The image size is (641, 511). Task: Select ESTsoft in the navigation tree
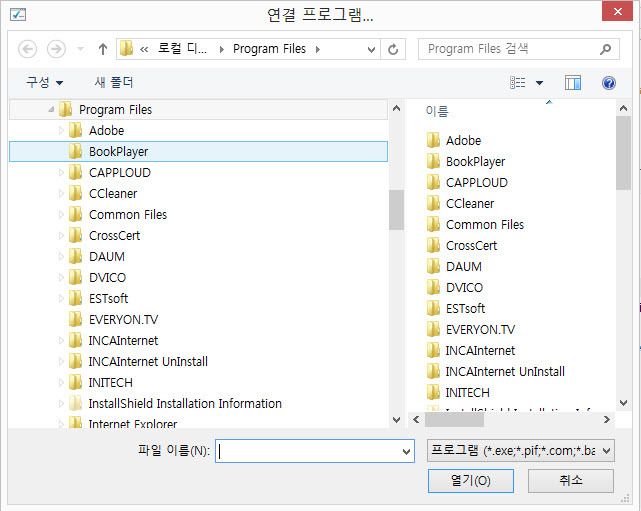click(108, 298)
